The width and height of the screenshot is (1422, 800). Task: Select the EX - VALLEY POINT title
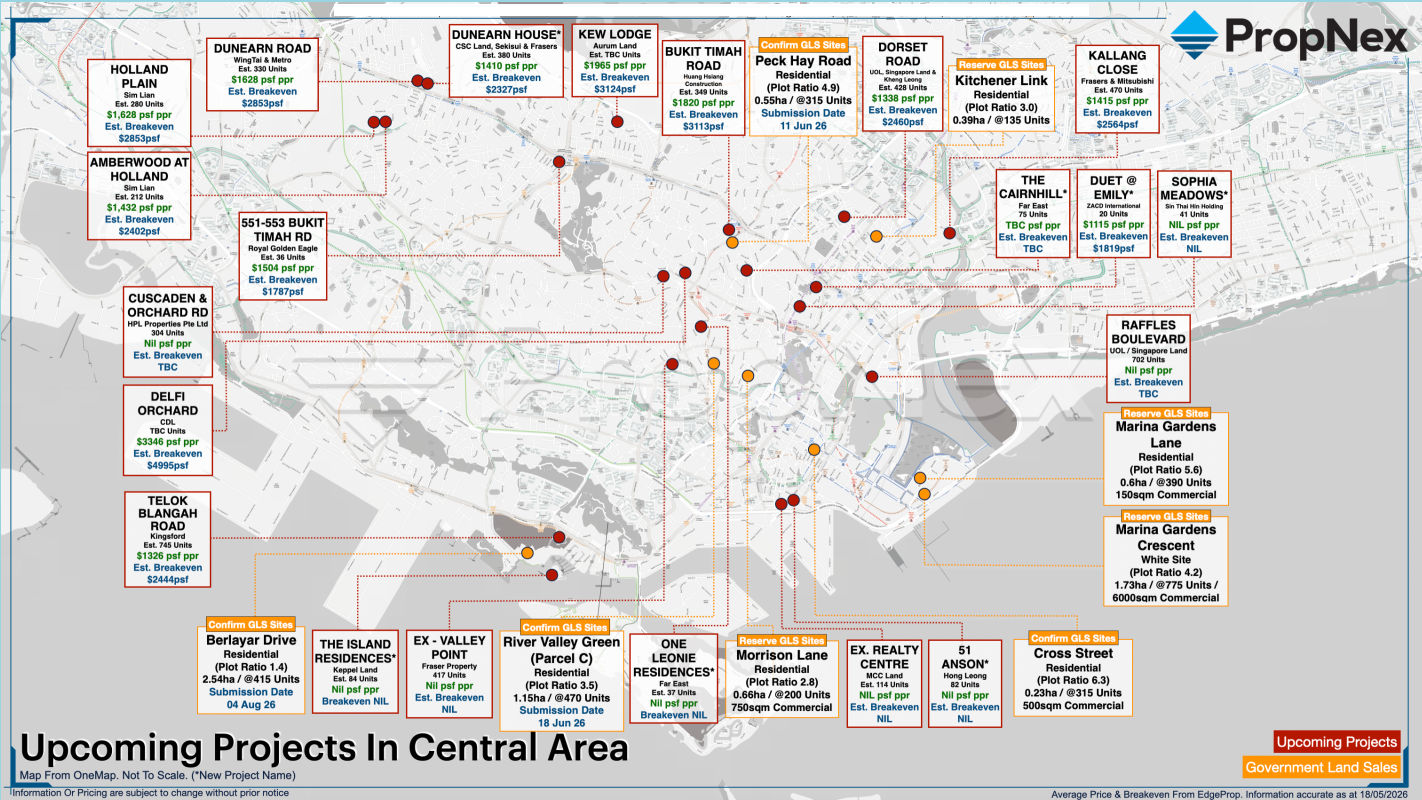[448, 648]
